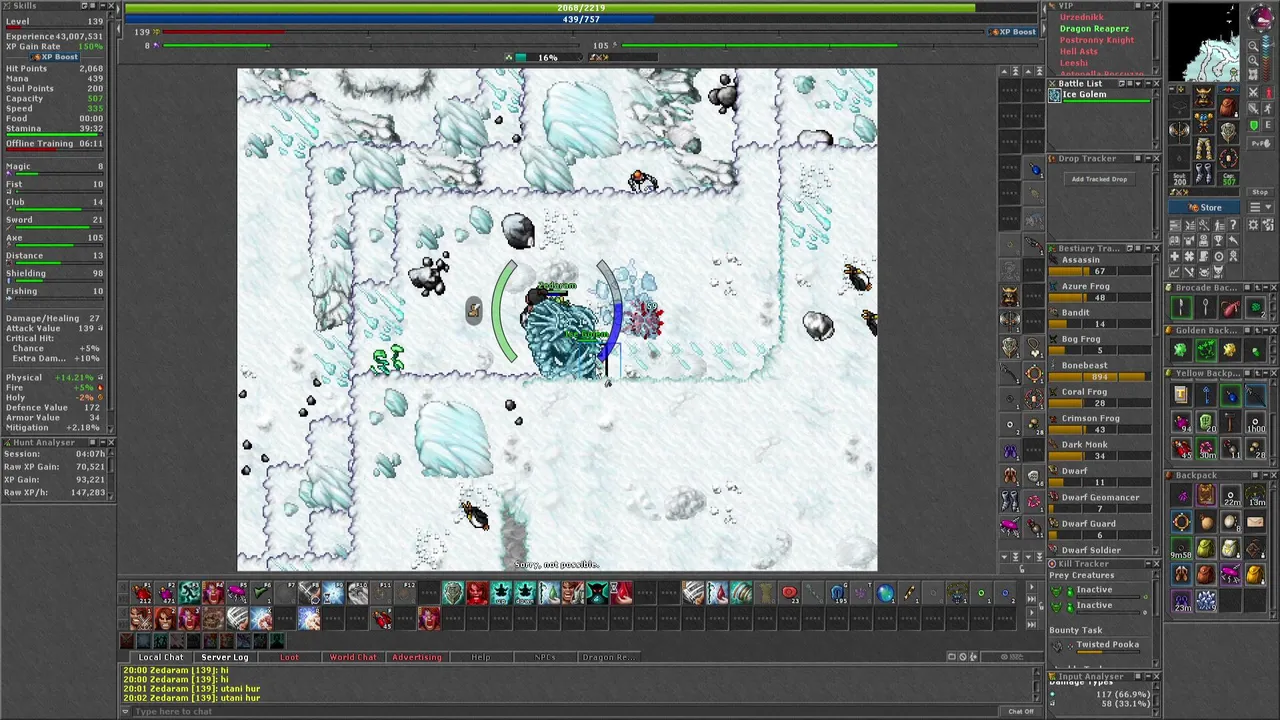Screen dimensions: 1280x720
Task: Open the chart analytics icon in sidebar grid
Action: pyautogui.click(x=1174, y=270)
